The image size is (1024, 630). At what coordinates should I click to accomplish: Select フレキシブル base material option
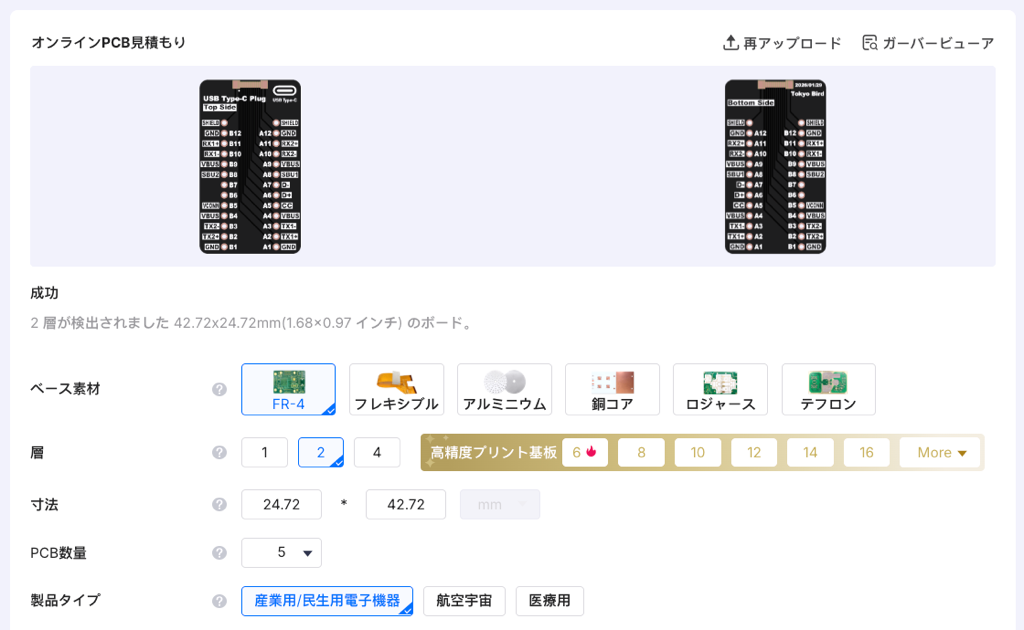pyautogui.click(x=396, y=389)
